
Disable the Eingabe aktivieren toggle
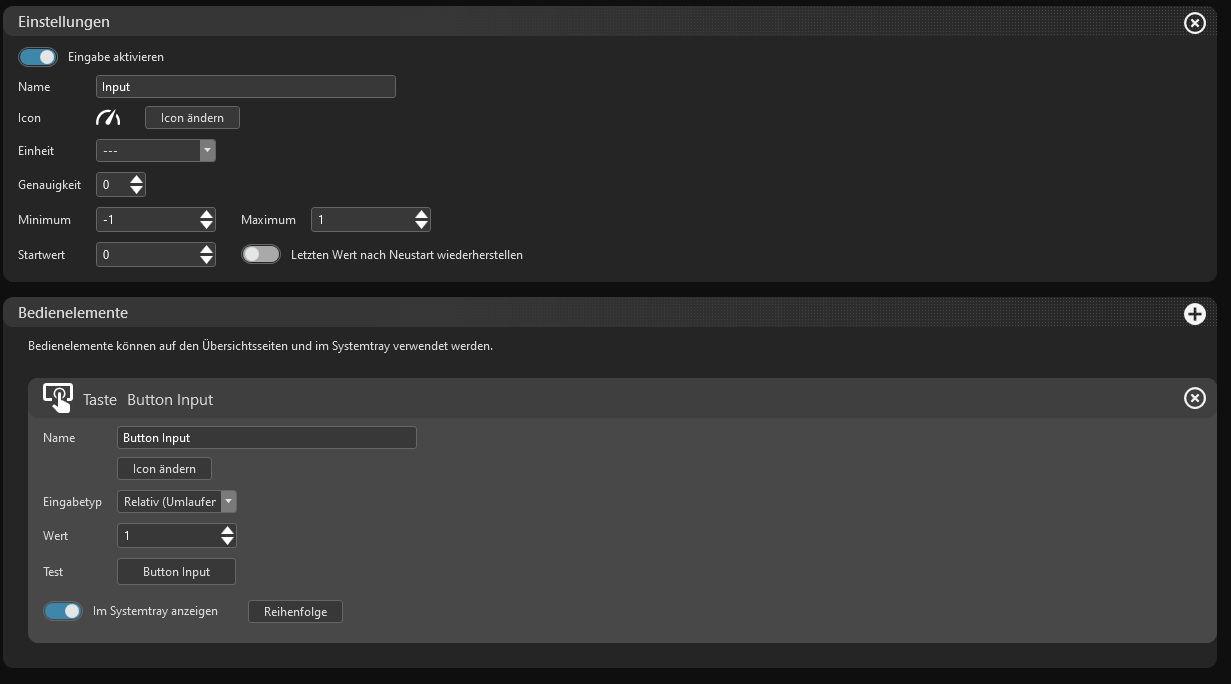point(38,57)
